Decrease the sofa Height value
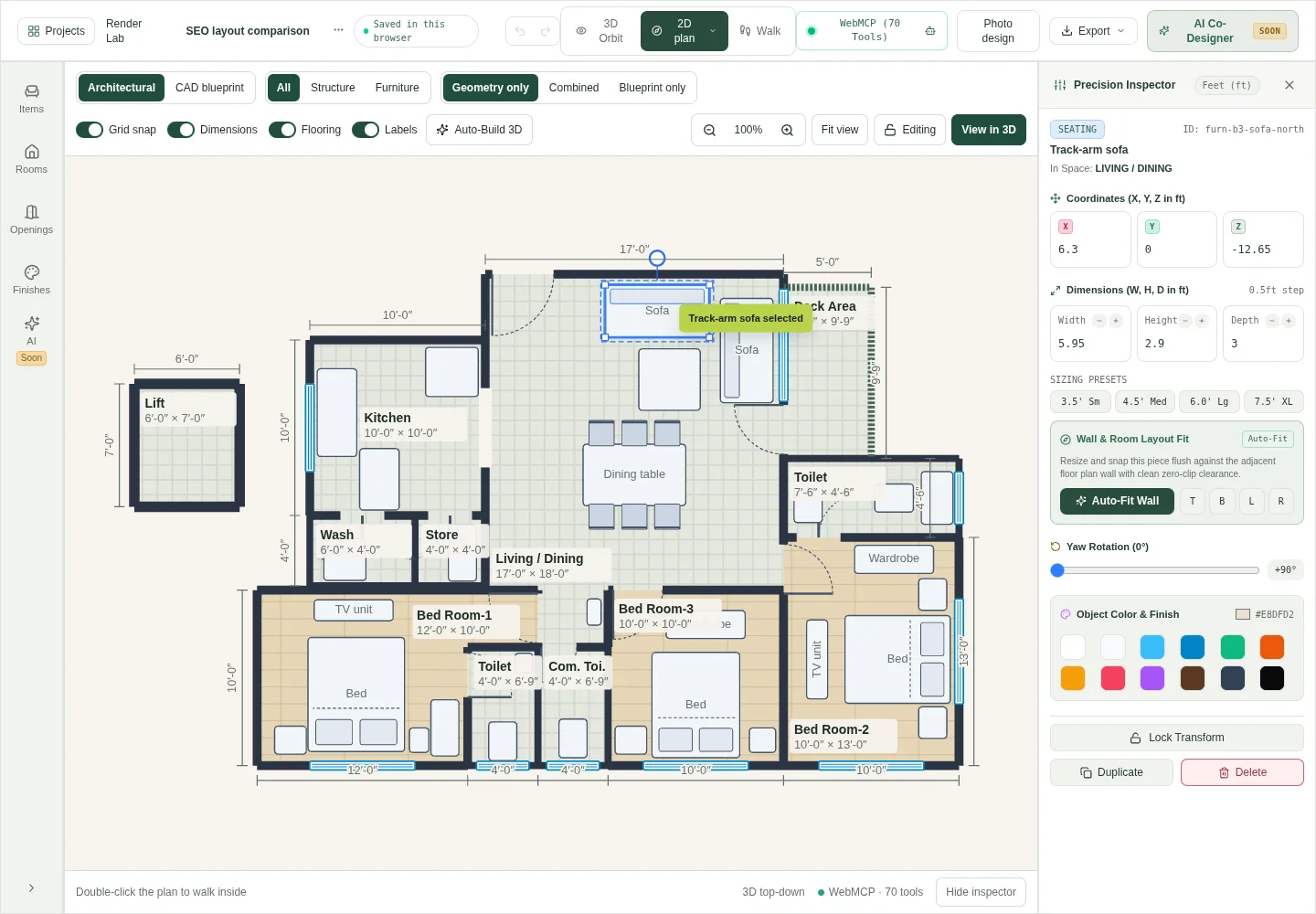Screen dimensions: 1316x914 click(x=1185, y=321)
